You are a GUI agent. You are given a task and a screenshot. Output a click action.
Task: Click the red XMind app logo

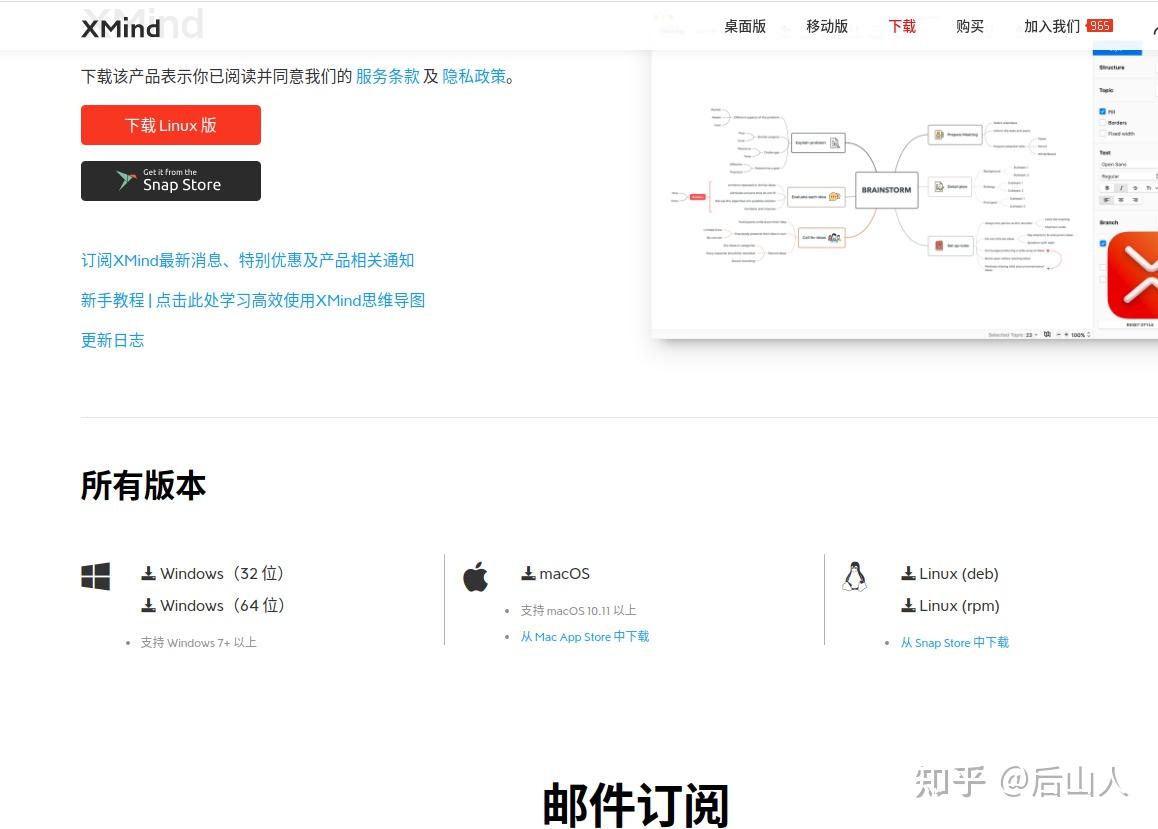click(x=1140, y=275)
